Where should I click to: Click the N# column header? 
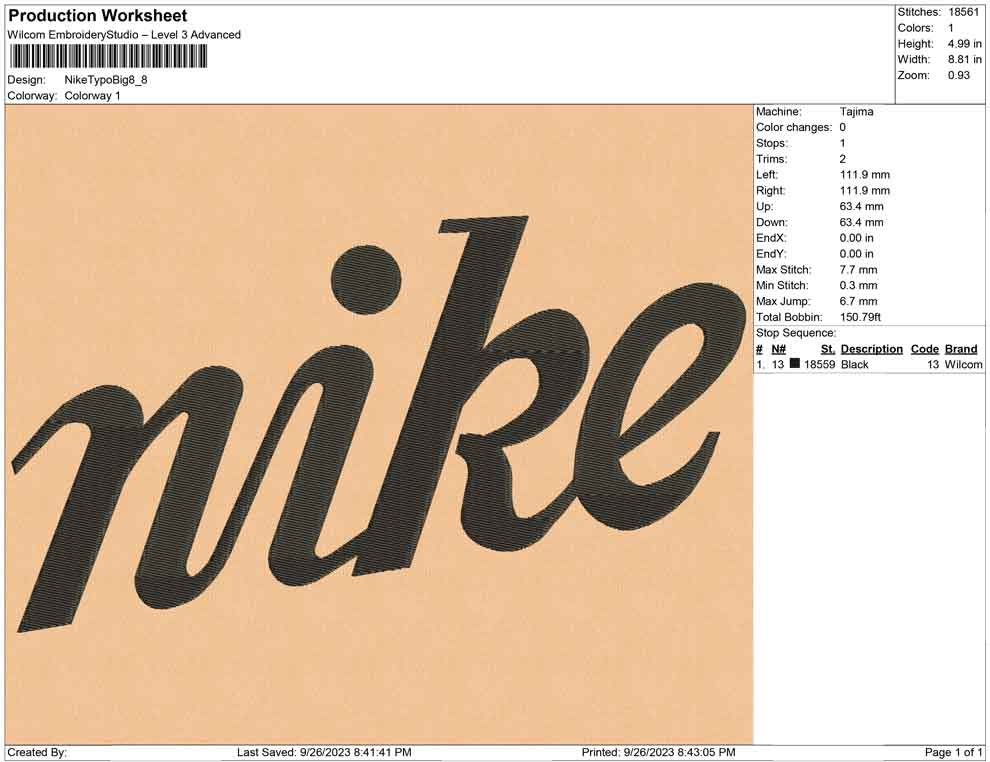(778, 349)
